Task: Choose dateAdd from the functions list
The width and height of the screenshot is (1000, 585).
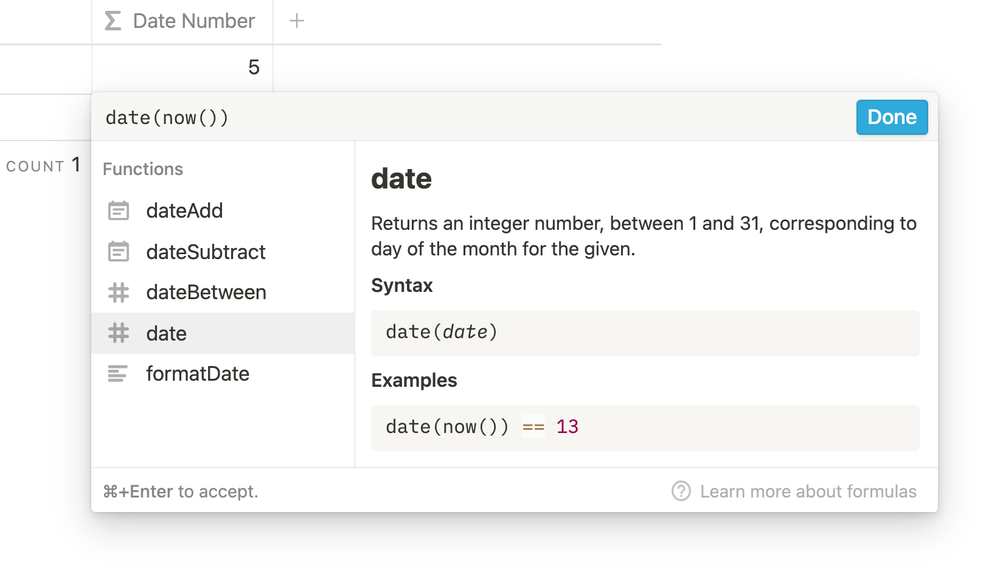Action: point(185,211)
